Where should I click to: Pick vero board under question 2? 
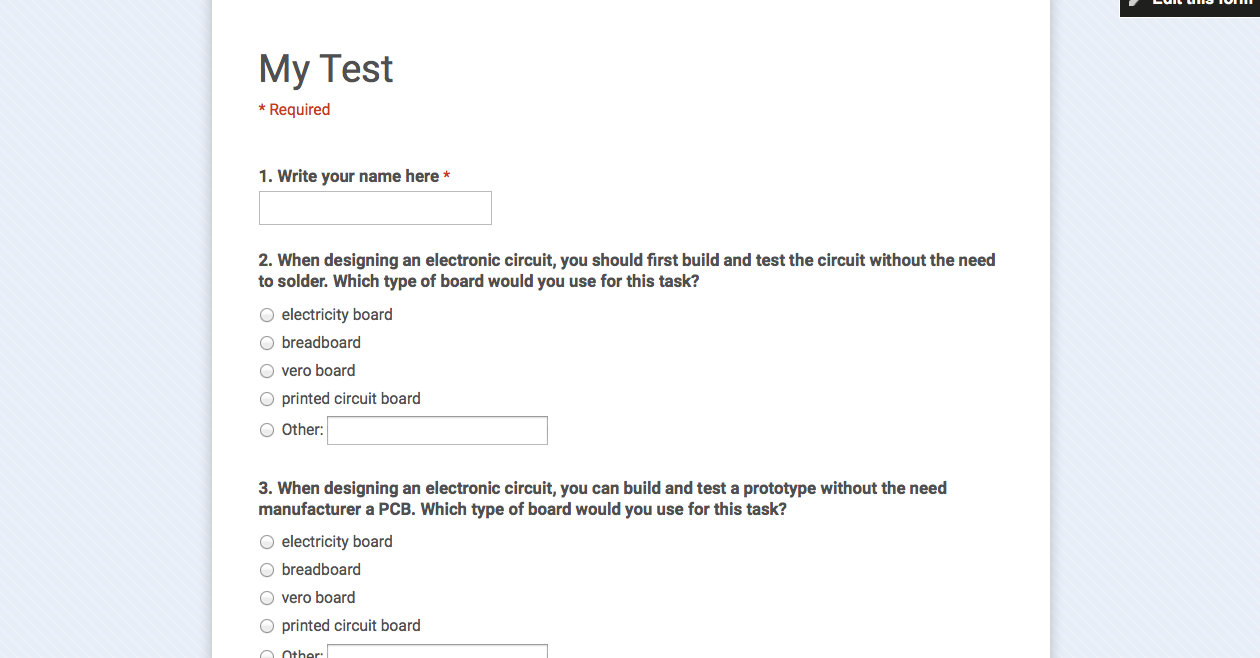coord(267,371)
